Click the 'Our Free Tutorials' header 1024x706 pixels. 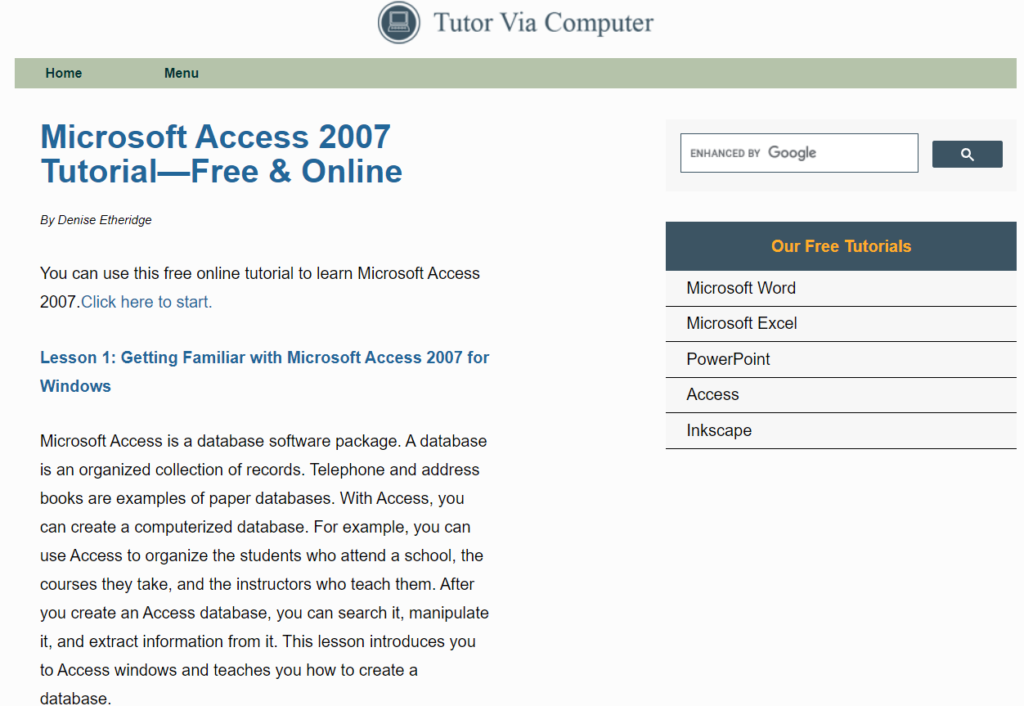click(x=840, y=246)
